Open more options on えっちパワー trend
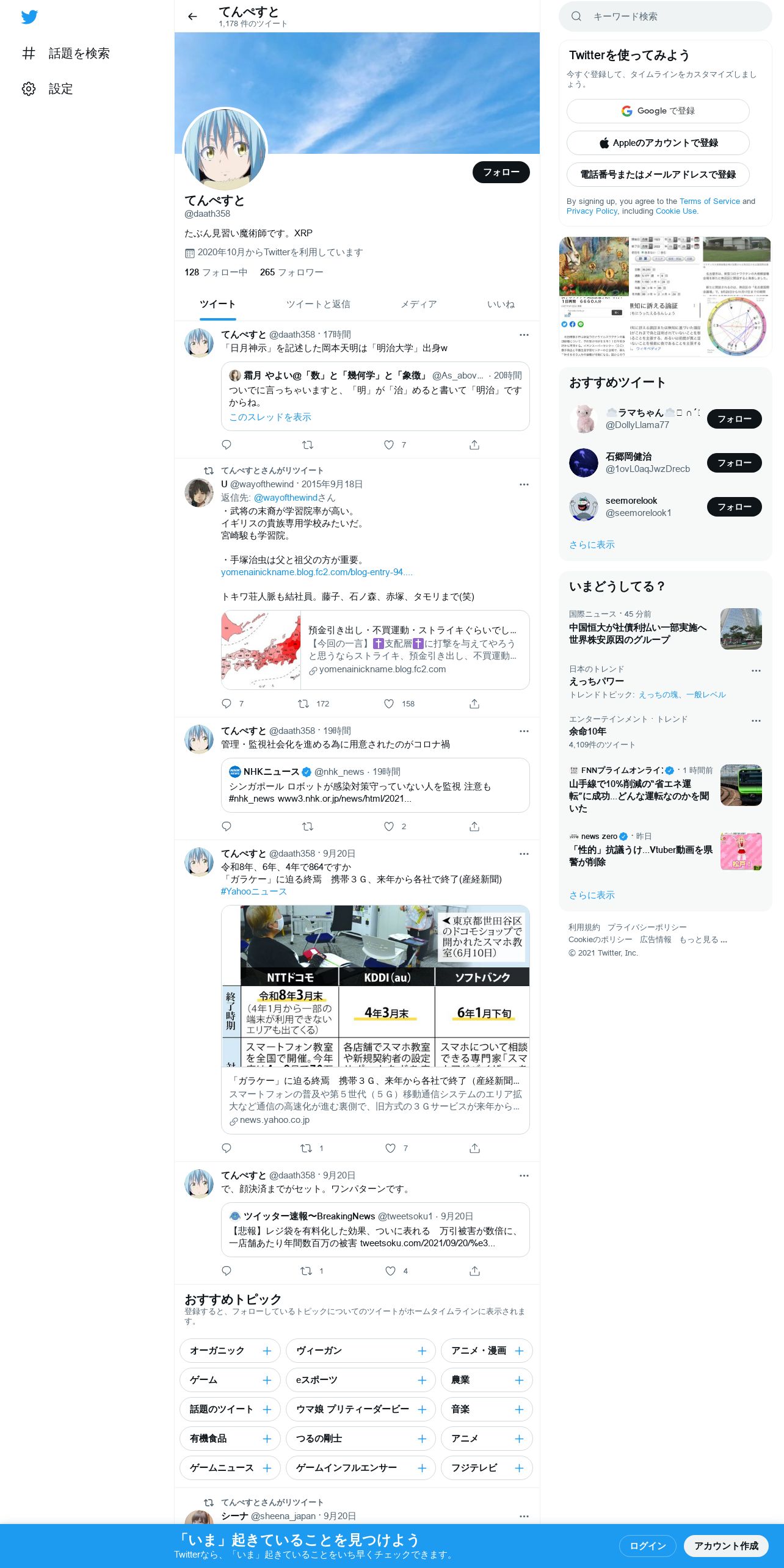The width and height of the screenshot is (784, 1568). click(x=756, y=670)
